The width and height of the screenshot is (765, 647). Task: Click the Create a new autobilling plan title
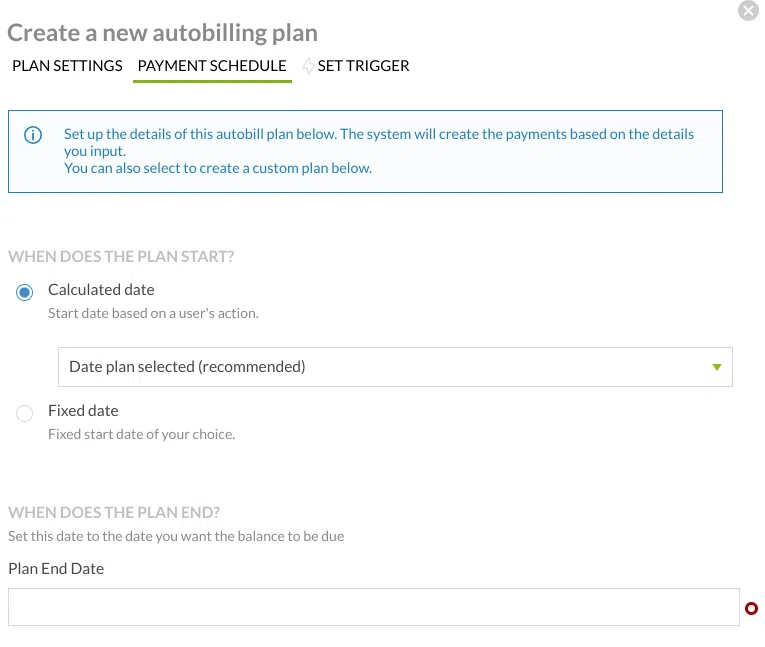point(162,33)
